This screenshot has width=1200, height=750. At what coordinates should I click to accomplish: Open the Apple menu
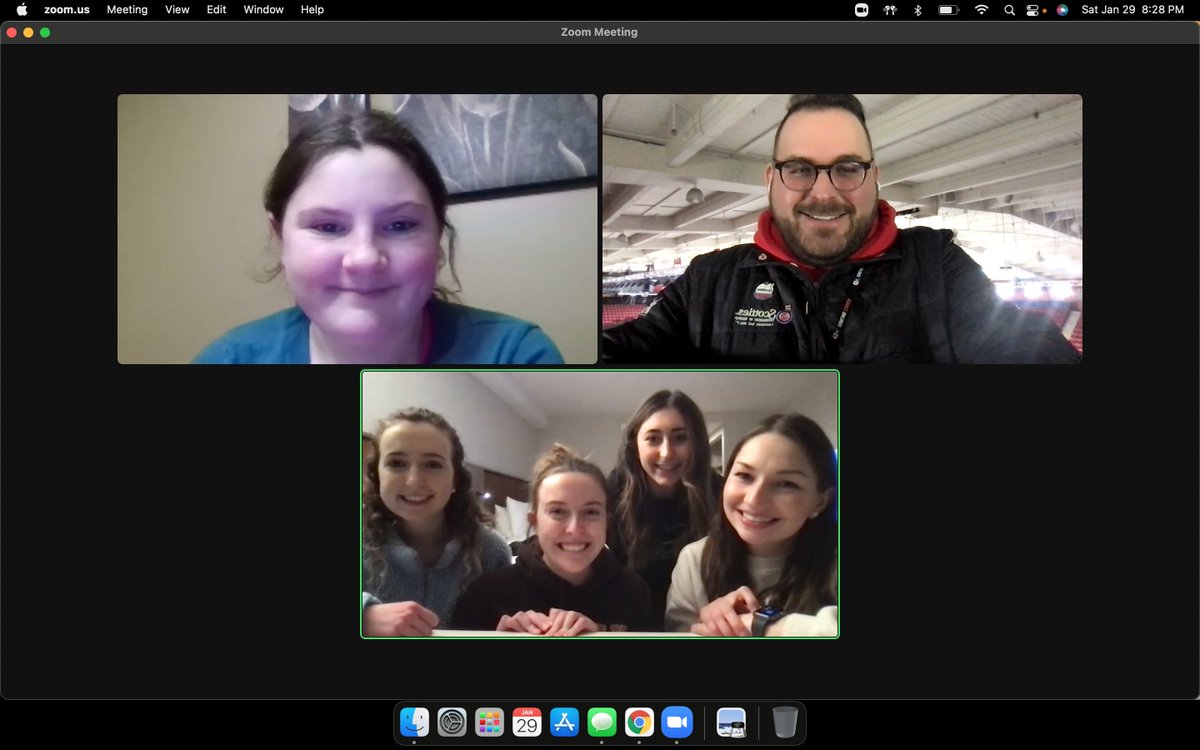coord(22,9)
